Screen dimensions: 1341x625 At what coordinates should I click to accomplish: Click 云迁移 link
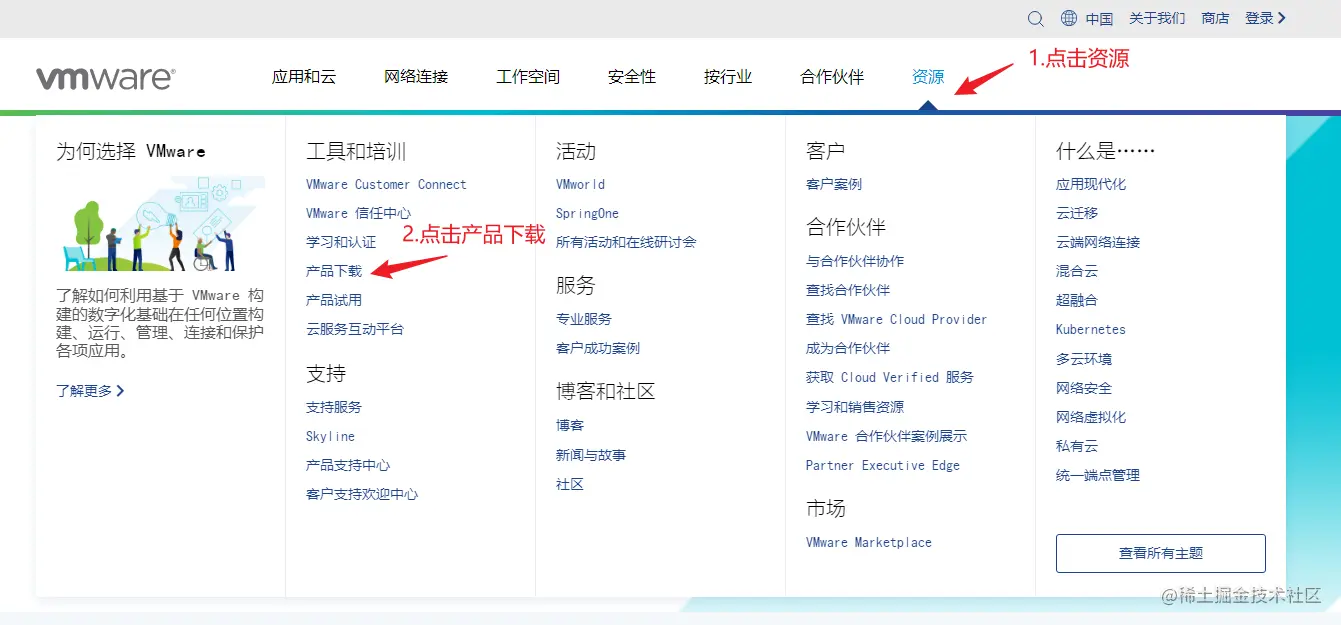pyautogui.click(x=1077, y=213)
